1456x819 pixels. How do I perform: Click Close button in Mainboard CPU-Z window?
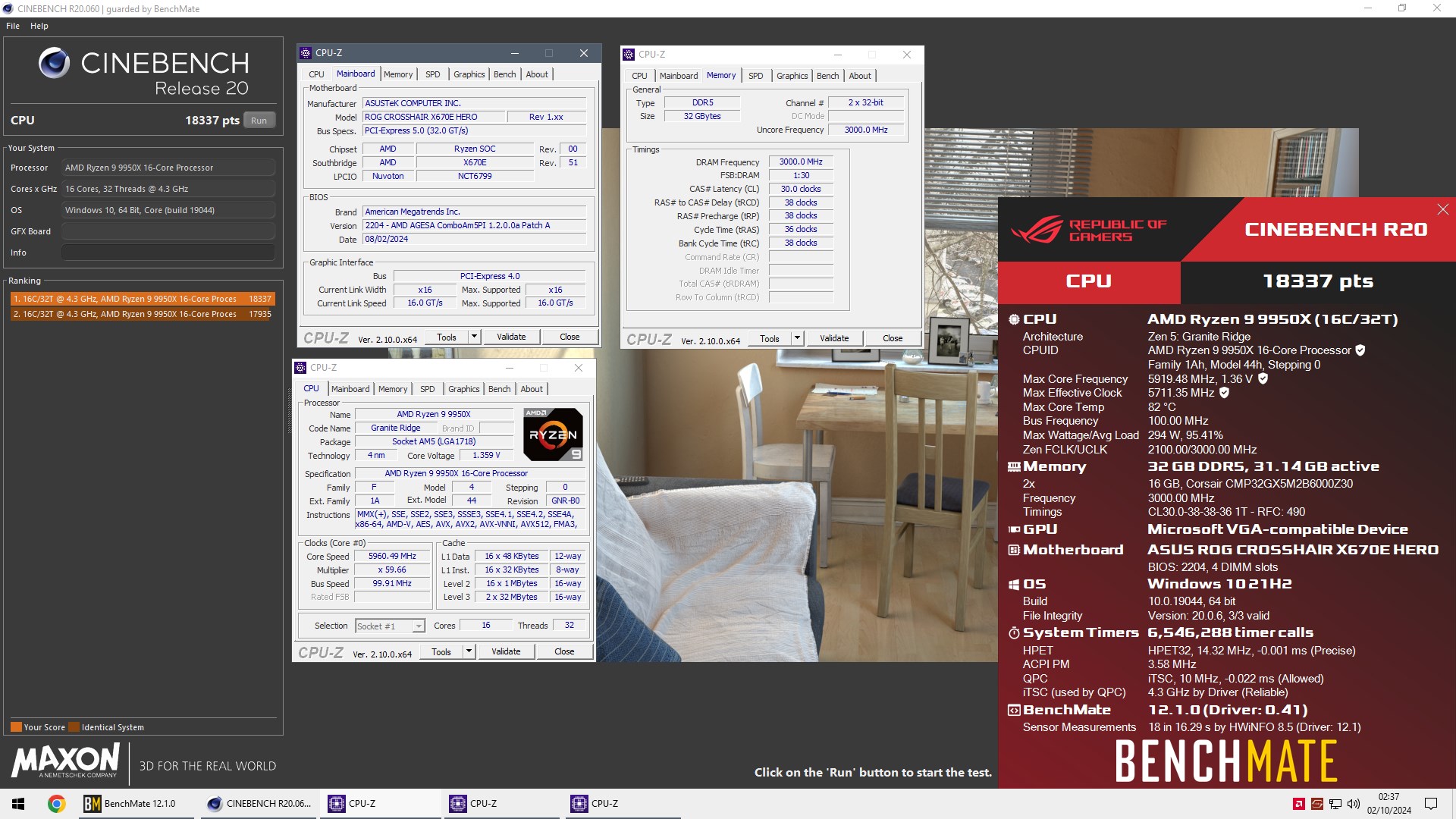pos(570,337)
